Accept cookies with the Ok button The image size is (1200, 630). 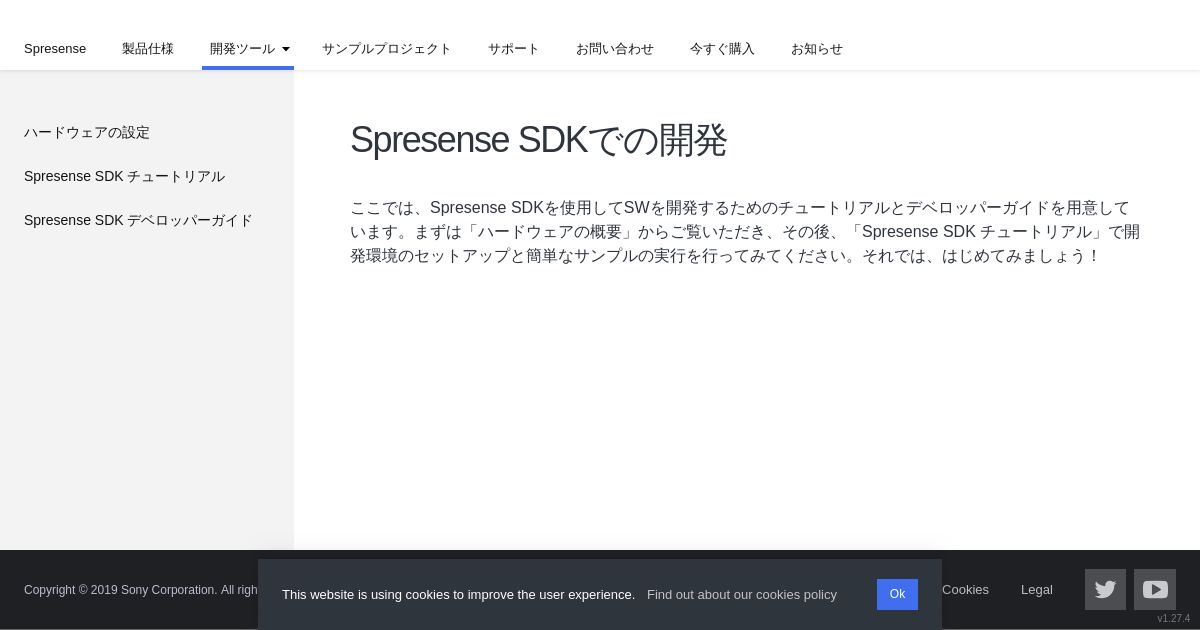coord(897,594)
